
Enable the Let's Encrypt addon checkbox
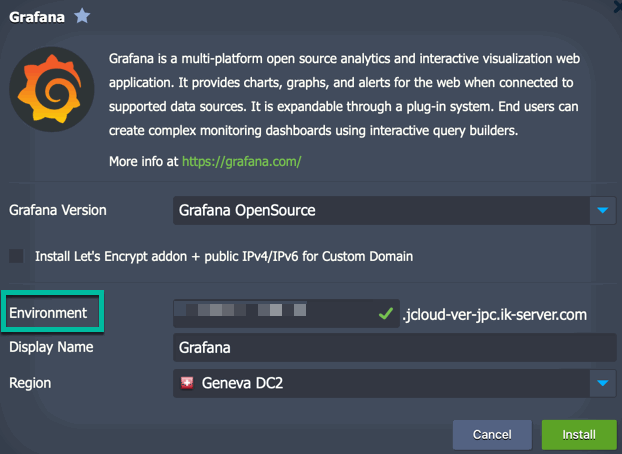point(16,256)
